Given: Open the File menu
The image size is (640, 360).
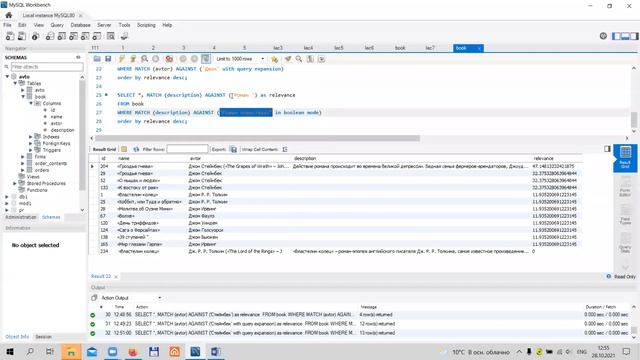Looking at the screenshot, I should point(7,25).
